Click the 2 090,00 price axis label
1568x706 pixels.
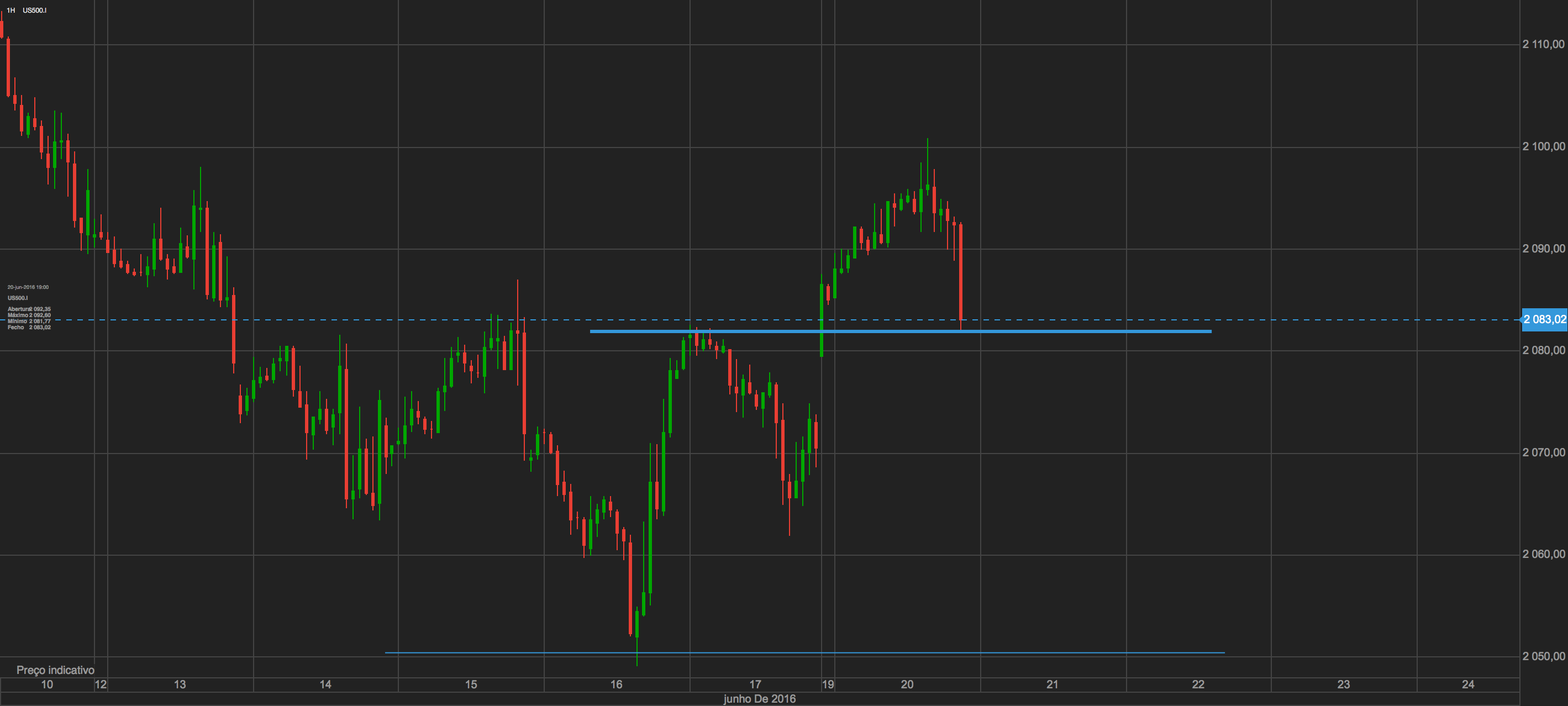(x=1543, y=249)
